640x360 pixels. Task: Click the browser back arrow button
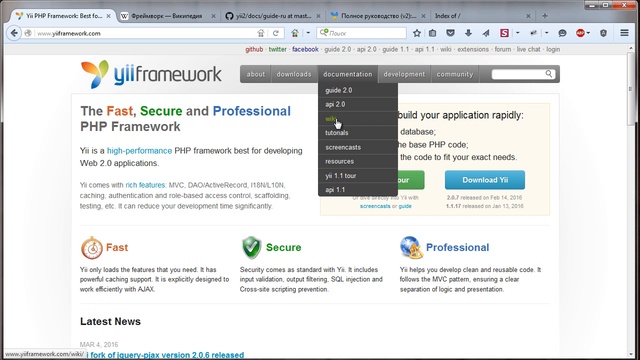pos(14,33)
